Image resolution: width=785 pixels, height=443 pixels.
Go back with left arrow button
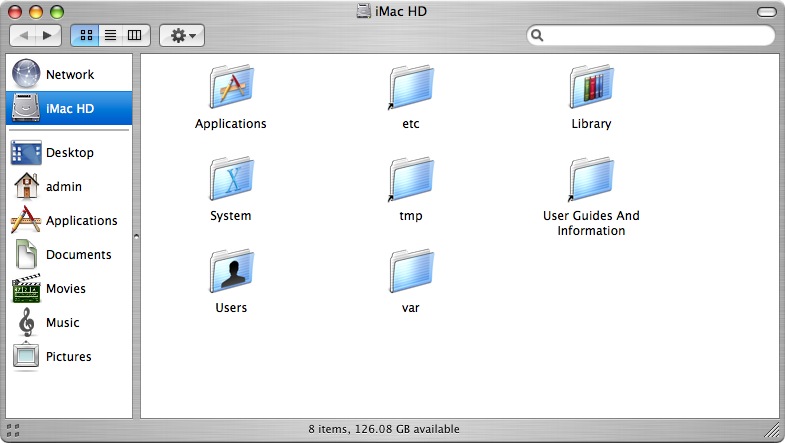click(x=23, y=36)
